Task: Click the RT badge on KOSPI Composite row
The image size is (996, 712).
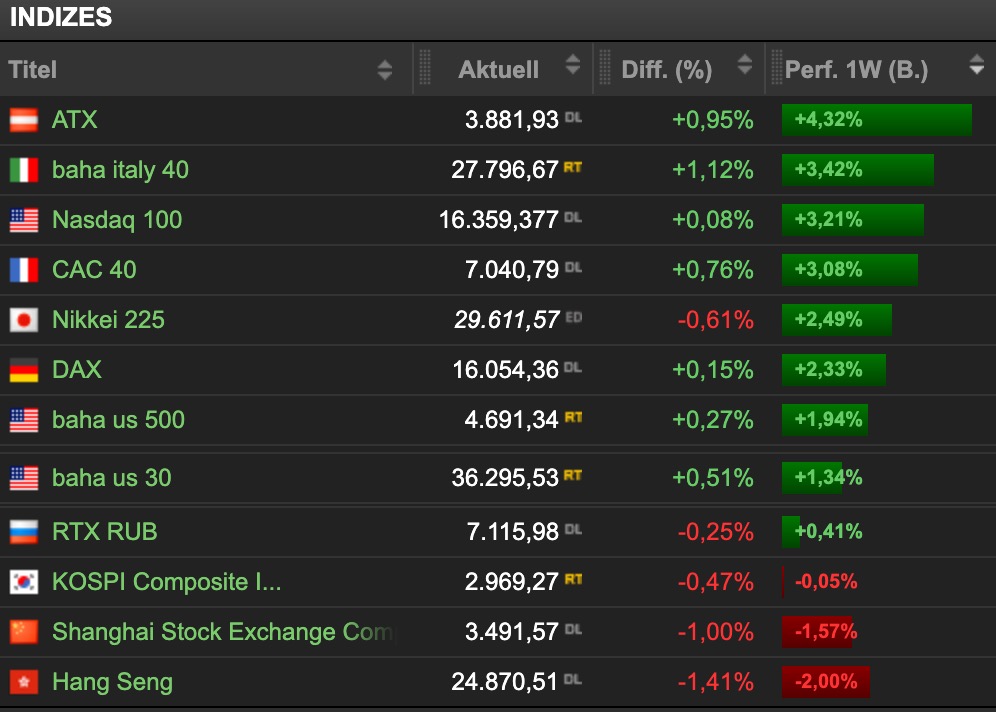Action: click(x=573, y=579)
